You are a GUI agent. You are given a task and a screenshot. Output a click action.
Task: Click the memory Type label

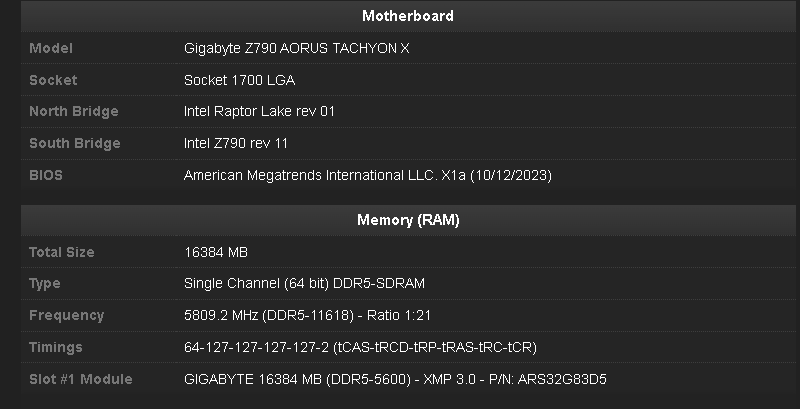pos(47,283)
